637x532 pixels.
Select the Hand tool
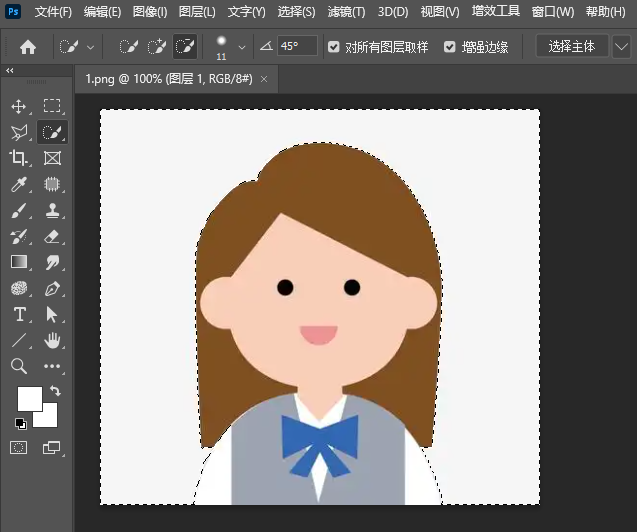[52, 340]
